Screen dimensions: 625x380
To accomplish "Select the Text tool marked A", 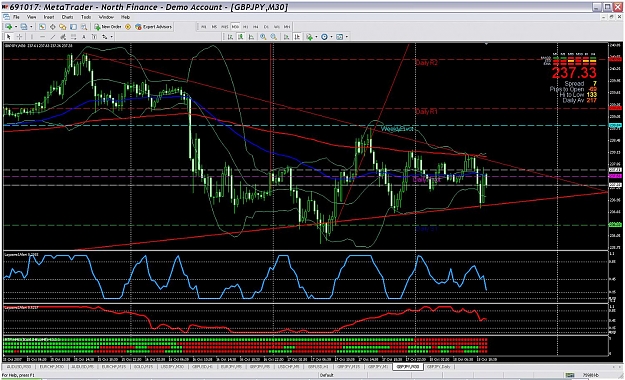I will click(84, 37).
